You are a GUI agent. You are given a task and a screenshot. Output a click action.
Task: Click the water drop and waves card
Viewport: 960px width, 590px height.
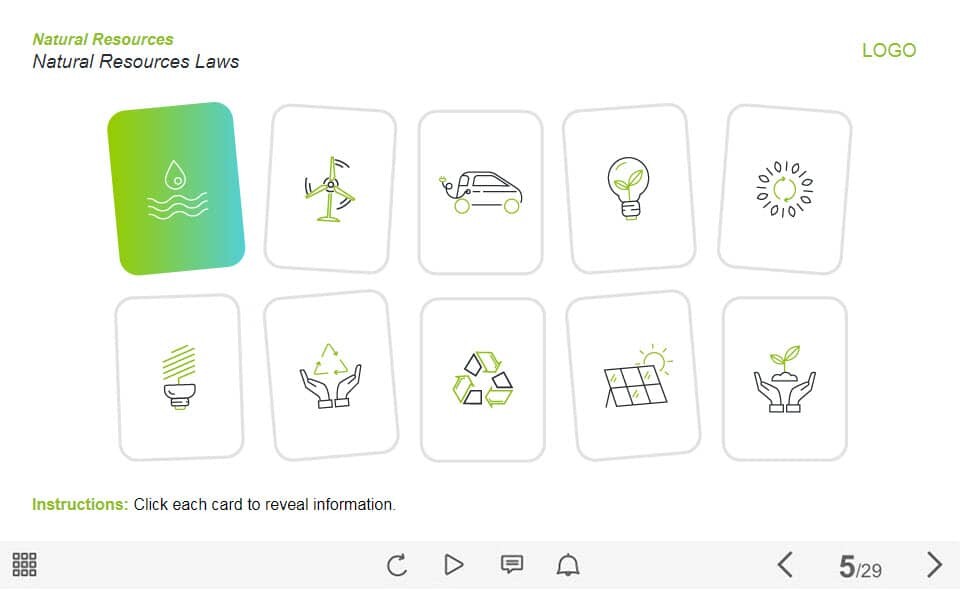pos(176,189)
